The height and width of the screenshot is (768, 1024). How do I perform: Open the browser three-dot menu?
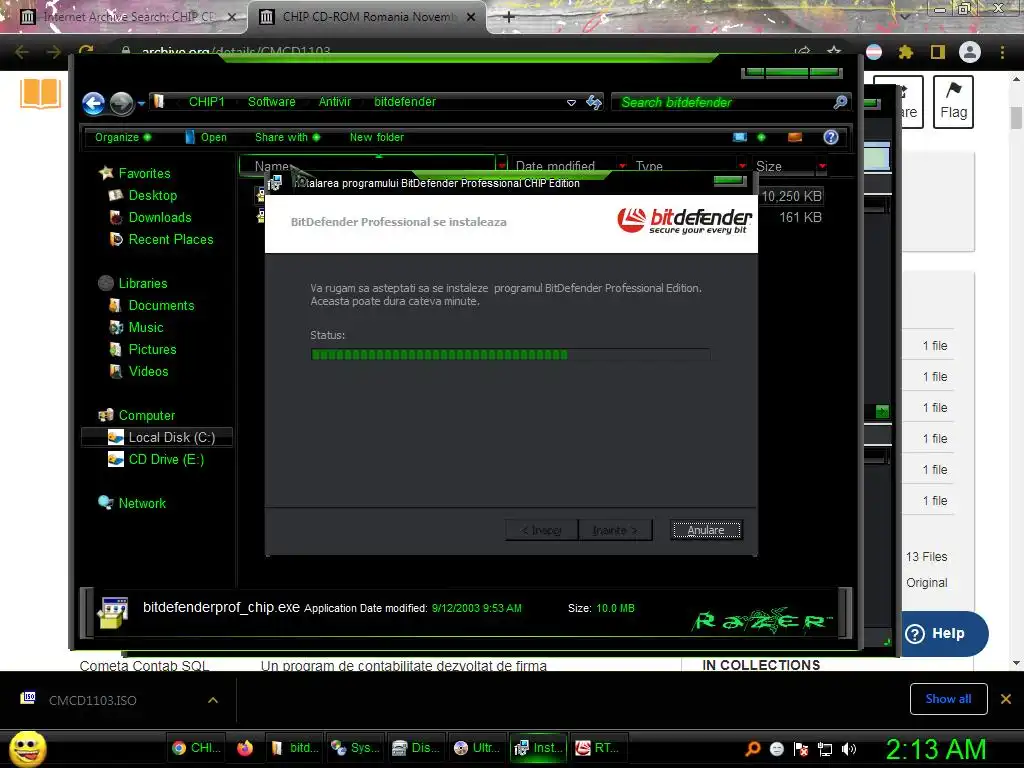point(1002,52)
